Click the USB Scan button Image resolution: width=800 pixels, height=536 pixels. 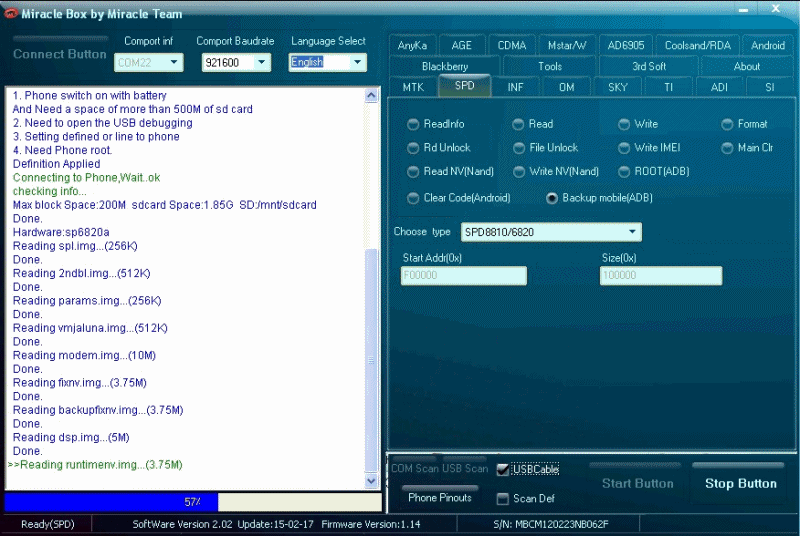(x=465, y=468)
